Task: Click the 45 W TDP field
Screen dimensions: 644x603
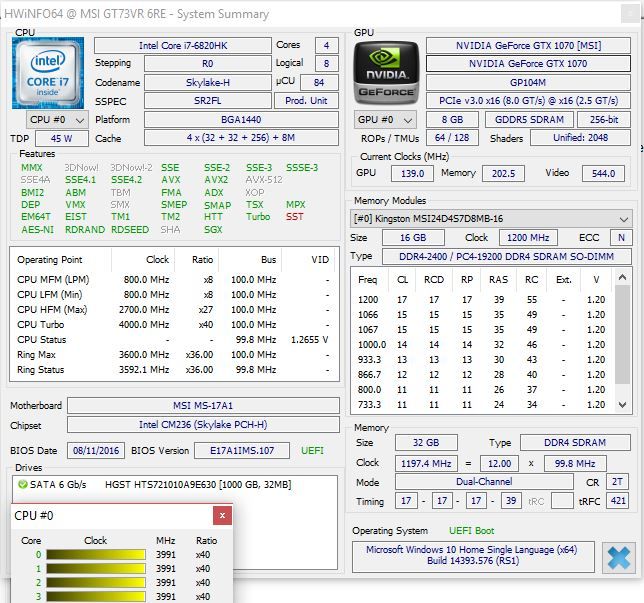Action: pos(62,138)
